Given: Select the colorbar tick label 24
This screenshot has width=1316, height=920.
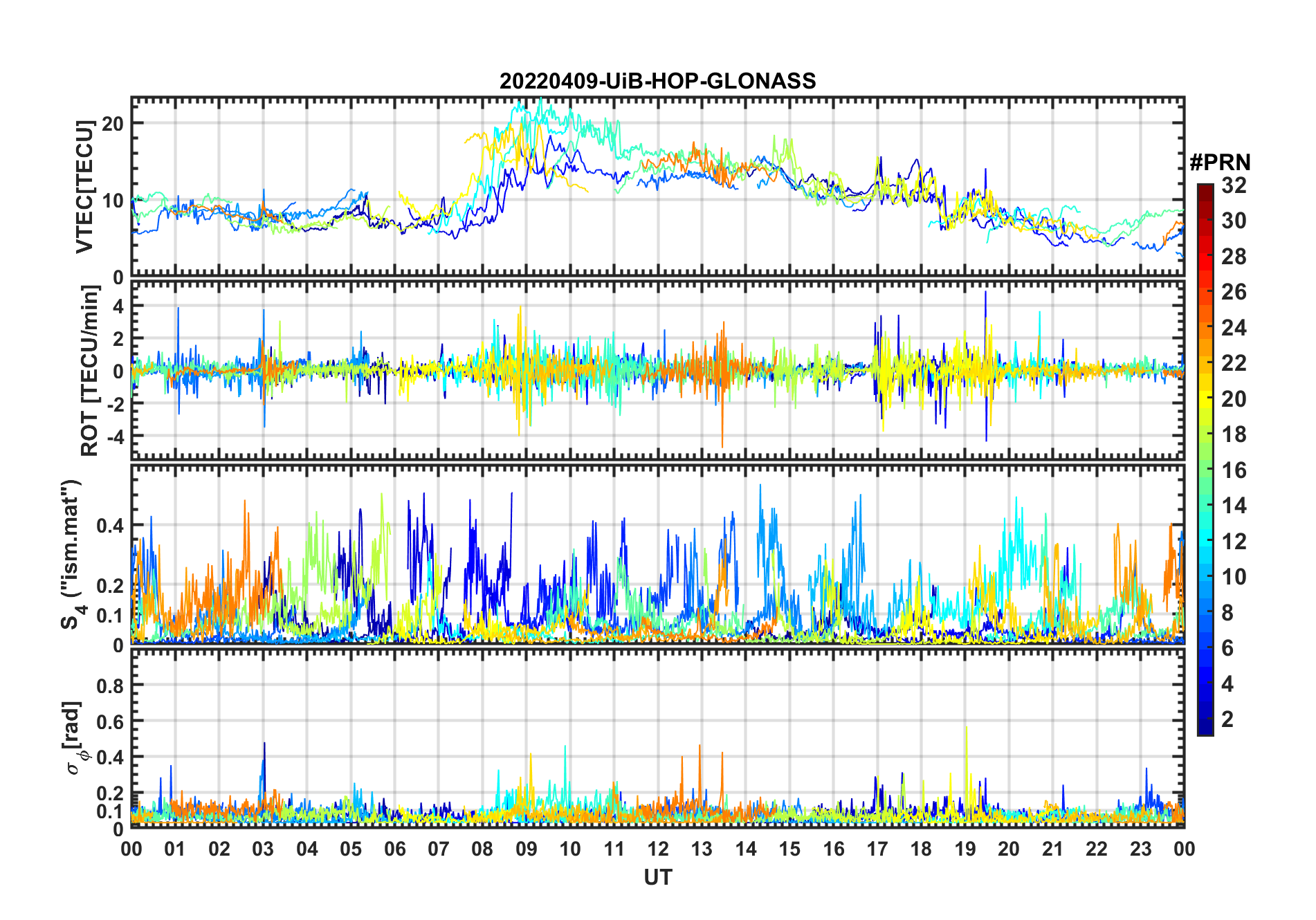Looking at the screenshot, I should pyautogui.click(x=1234, y=328).
